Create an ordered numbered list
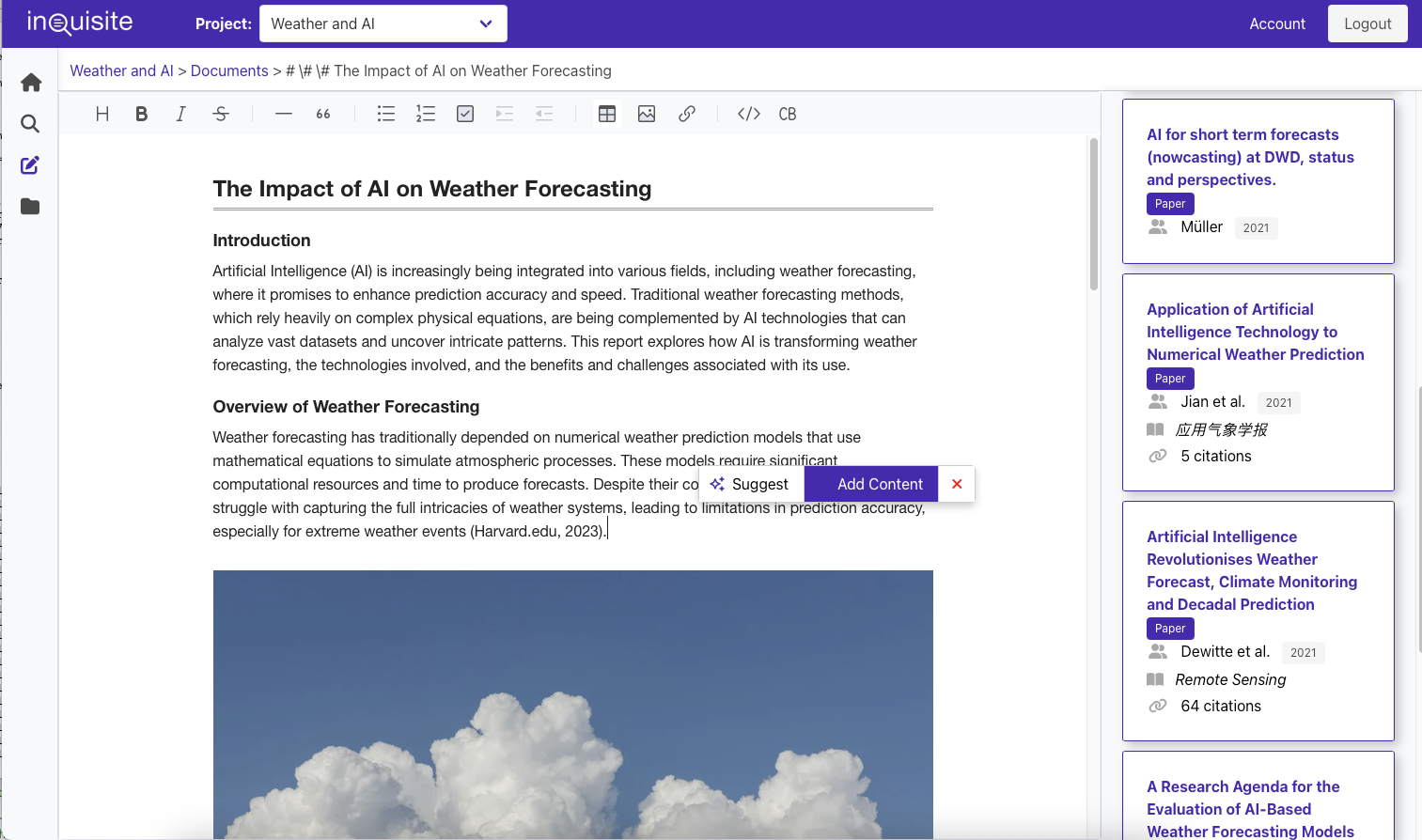Viewport: 1422px width, 840px height. point(426,114)
